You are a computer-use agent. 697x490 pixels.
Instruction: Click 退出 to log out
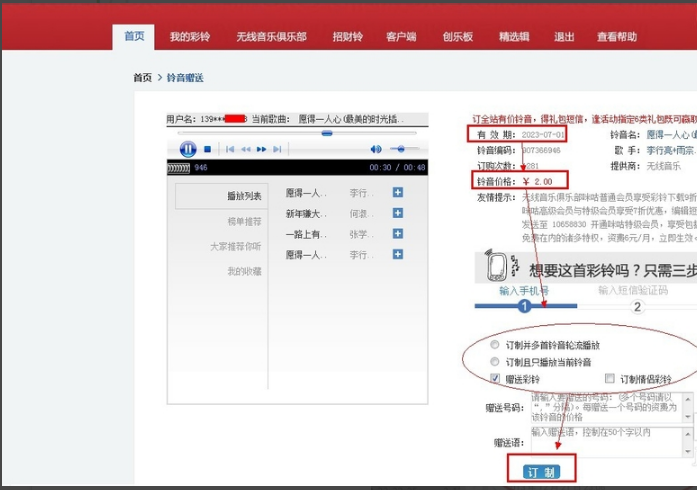(564, 36)
